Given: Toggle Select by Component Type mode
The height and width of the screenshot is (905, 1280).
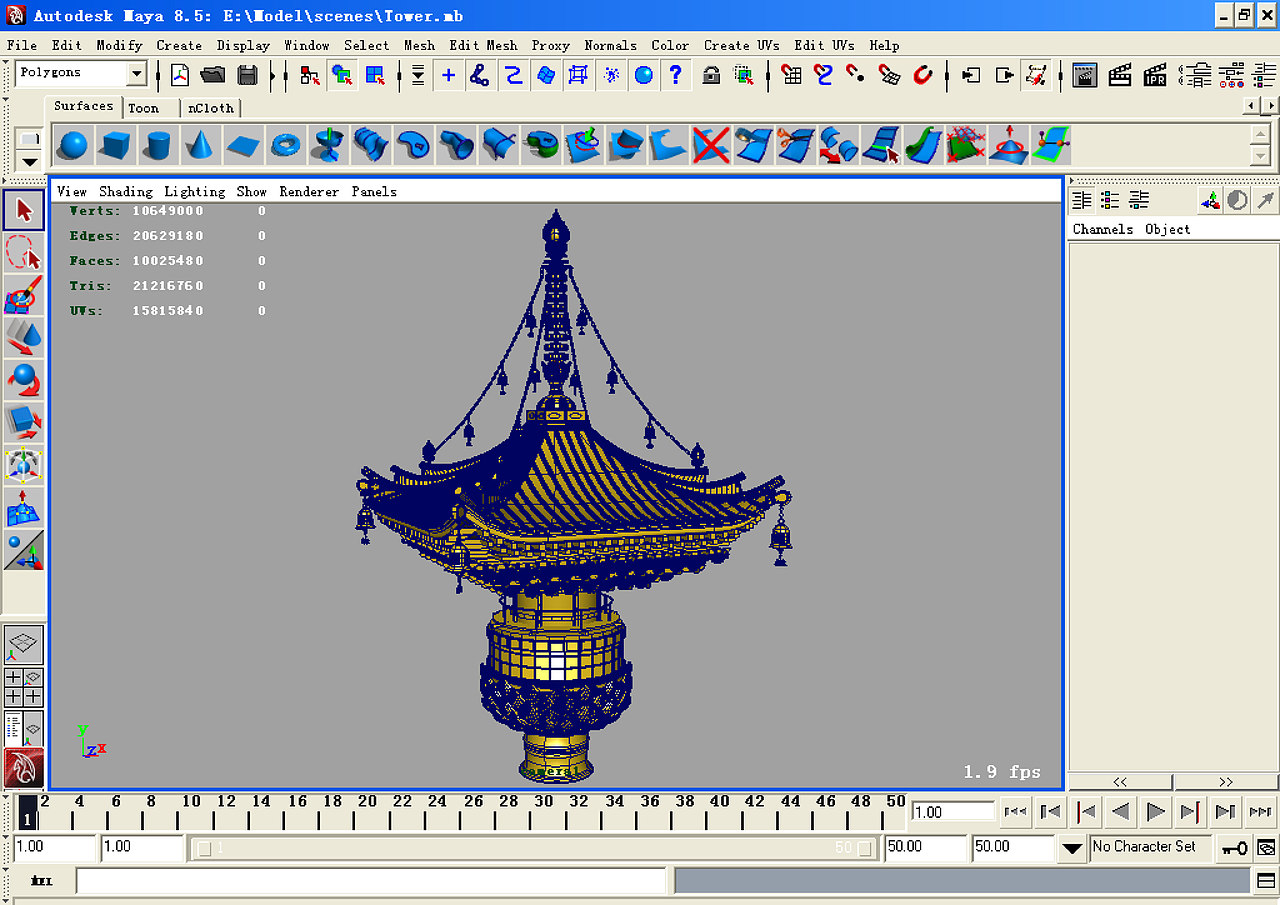Looking at the screenshot, I should click(x=376, y=75).
